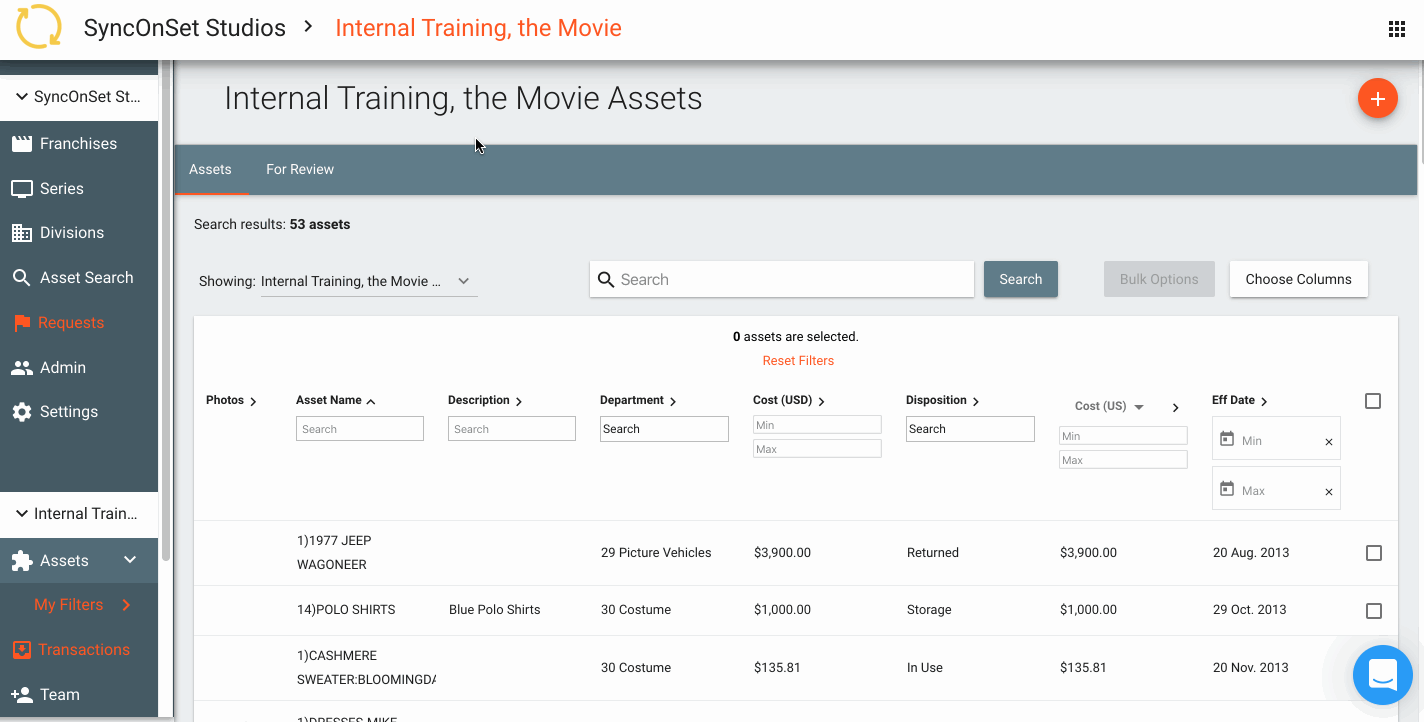1424x722 pixels.
Task: Click the Assets puzzle icon in sidebar
Action: [x=22, y=561]
